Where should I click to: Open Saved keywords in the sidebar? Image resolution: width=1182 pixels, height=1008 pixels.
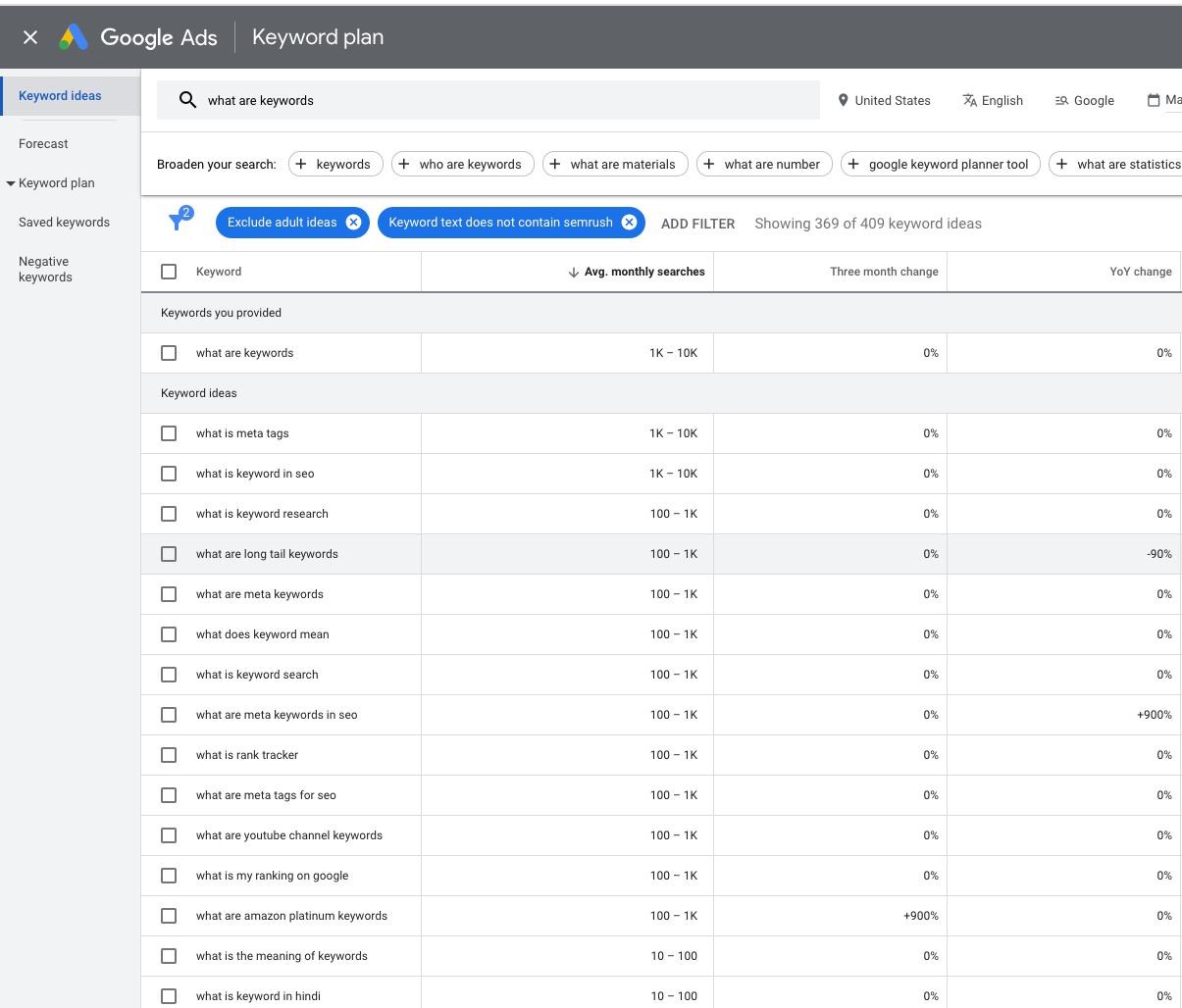pos(64,222)
